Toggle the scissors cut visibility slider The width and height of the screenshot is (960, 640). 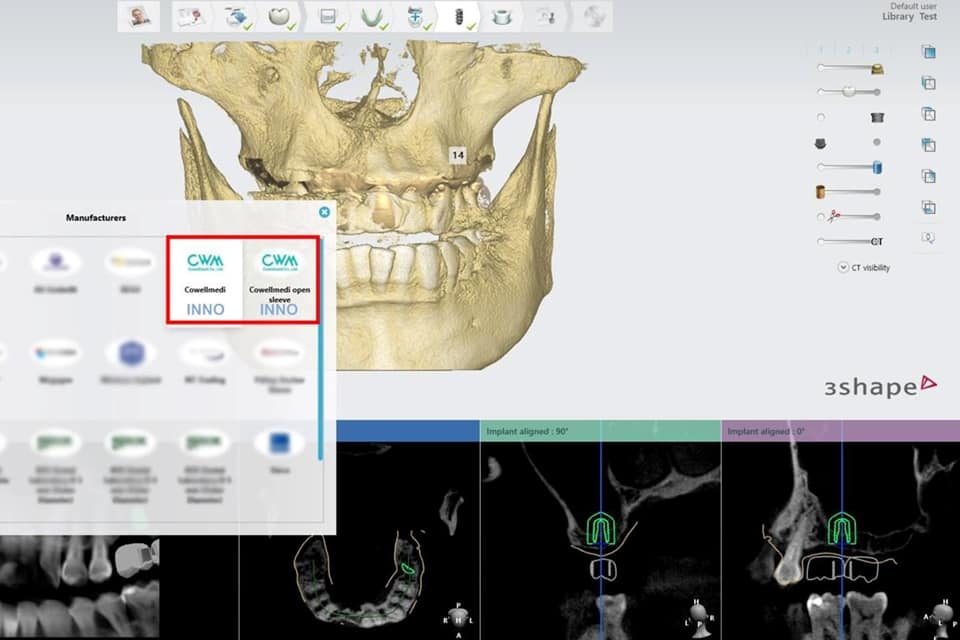coord(849,216)
